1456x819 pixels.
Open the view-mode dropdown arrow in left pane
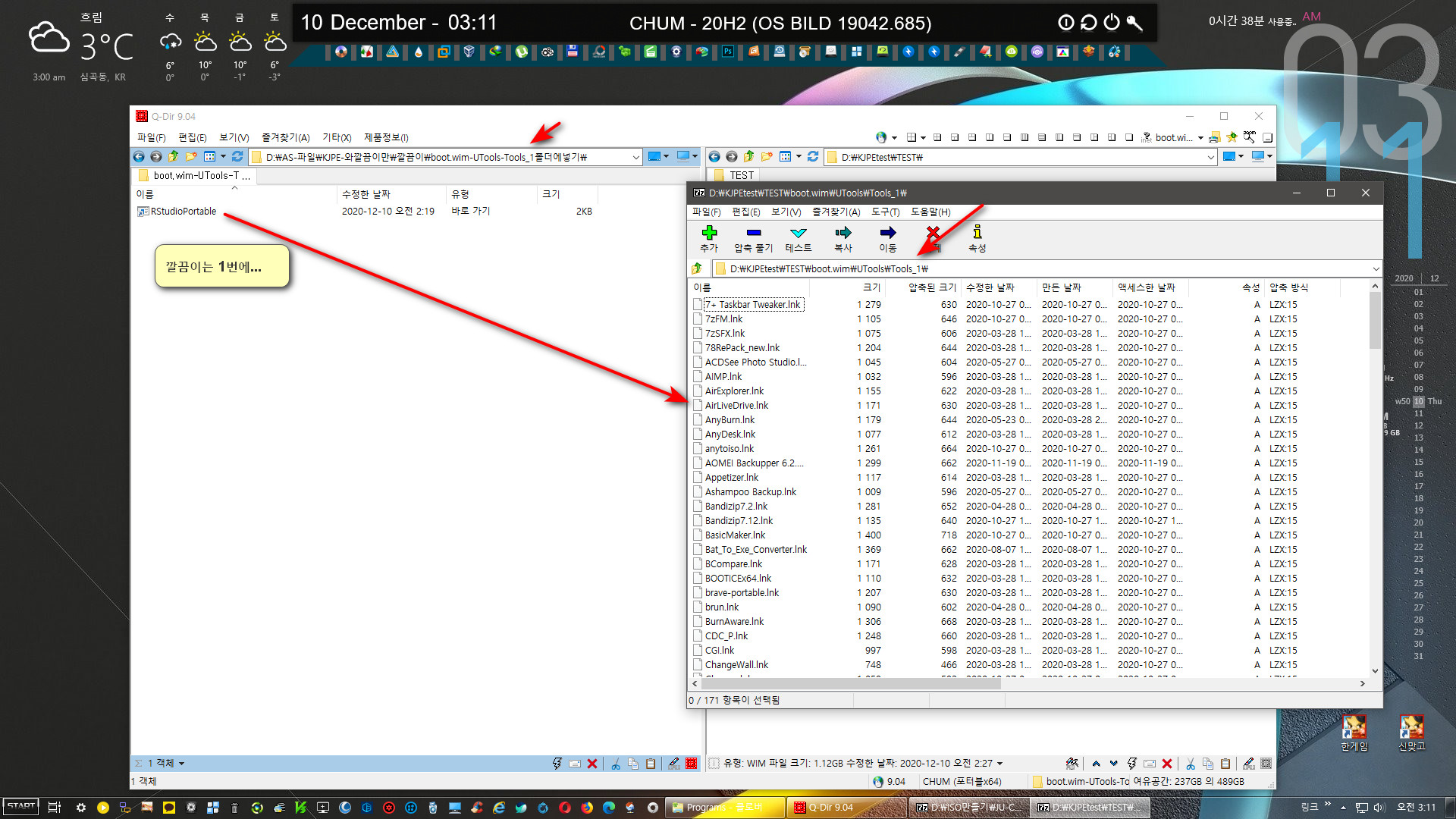click(x=223, y=157)
